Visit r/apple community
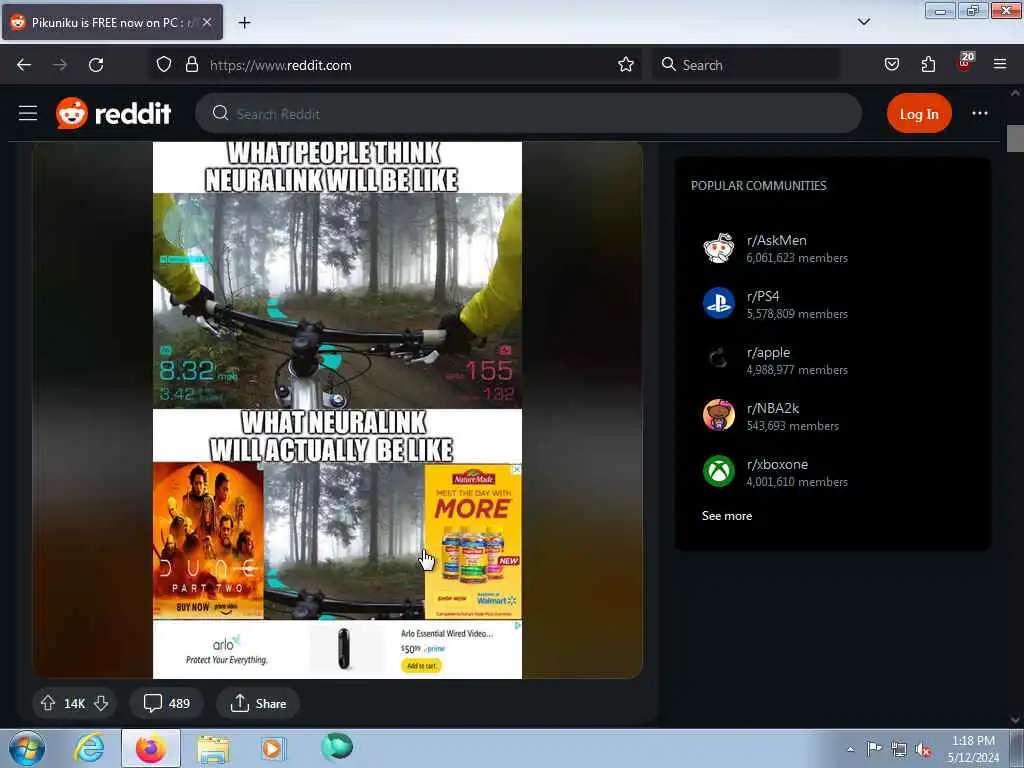 coord(768,352)
